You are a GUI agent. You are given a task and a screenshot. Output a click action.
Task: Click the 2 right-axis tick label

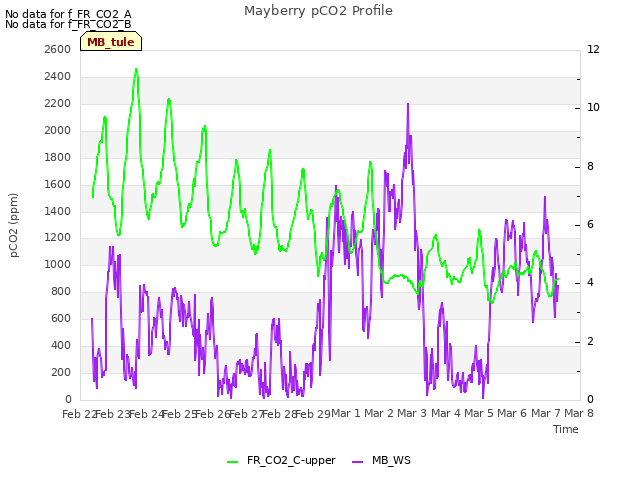pyautogui.click(x=590, y=341)
